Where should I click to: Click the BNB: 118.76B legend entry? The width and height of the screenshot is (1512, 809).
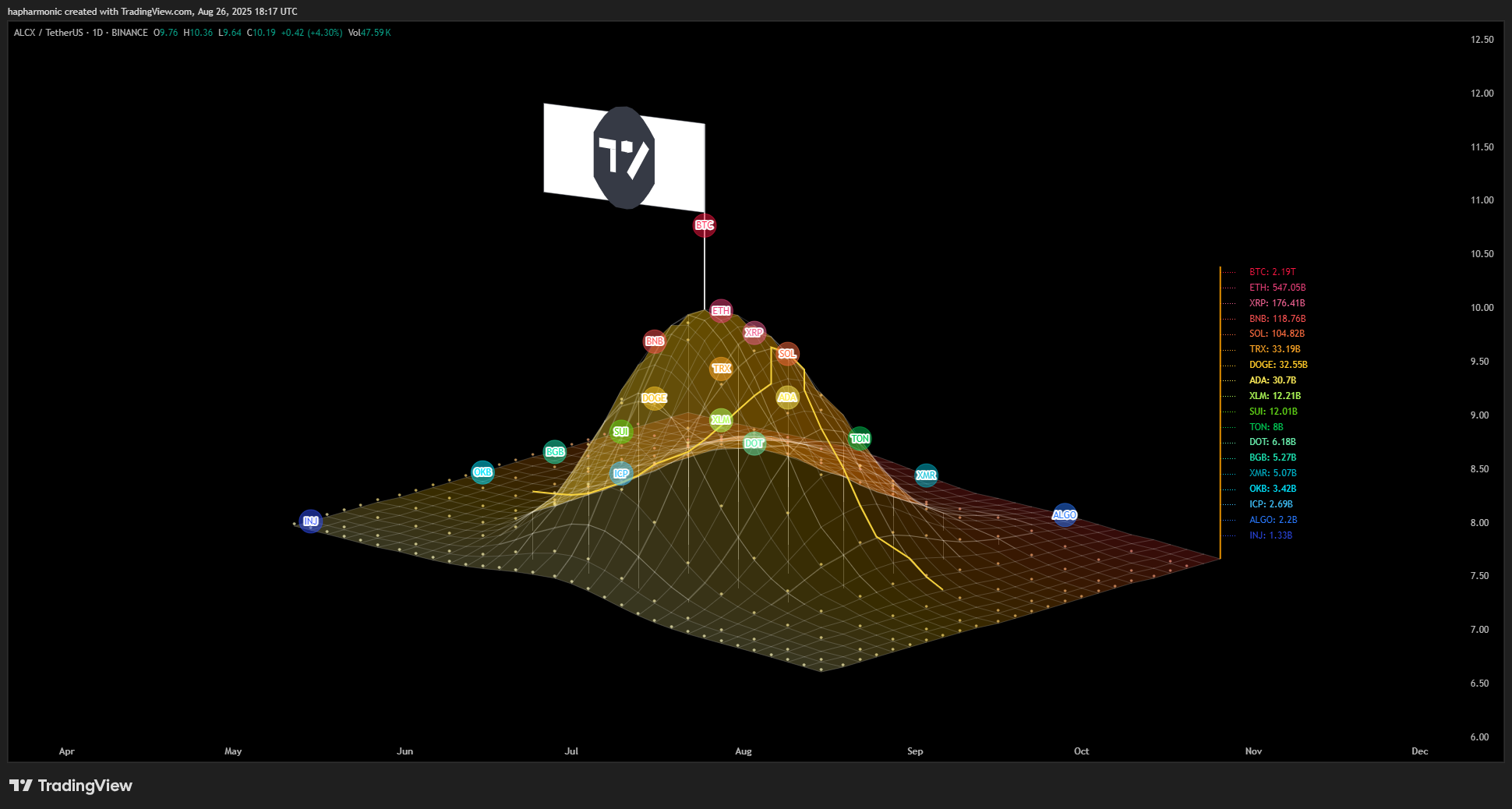click(x=1277, y=319)
